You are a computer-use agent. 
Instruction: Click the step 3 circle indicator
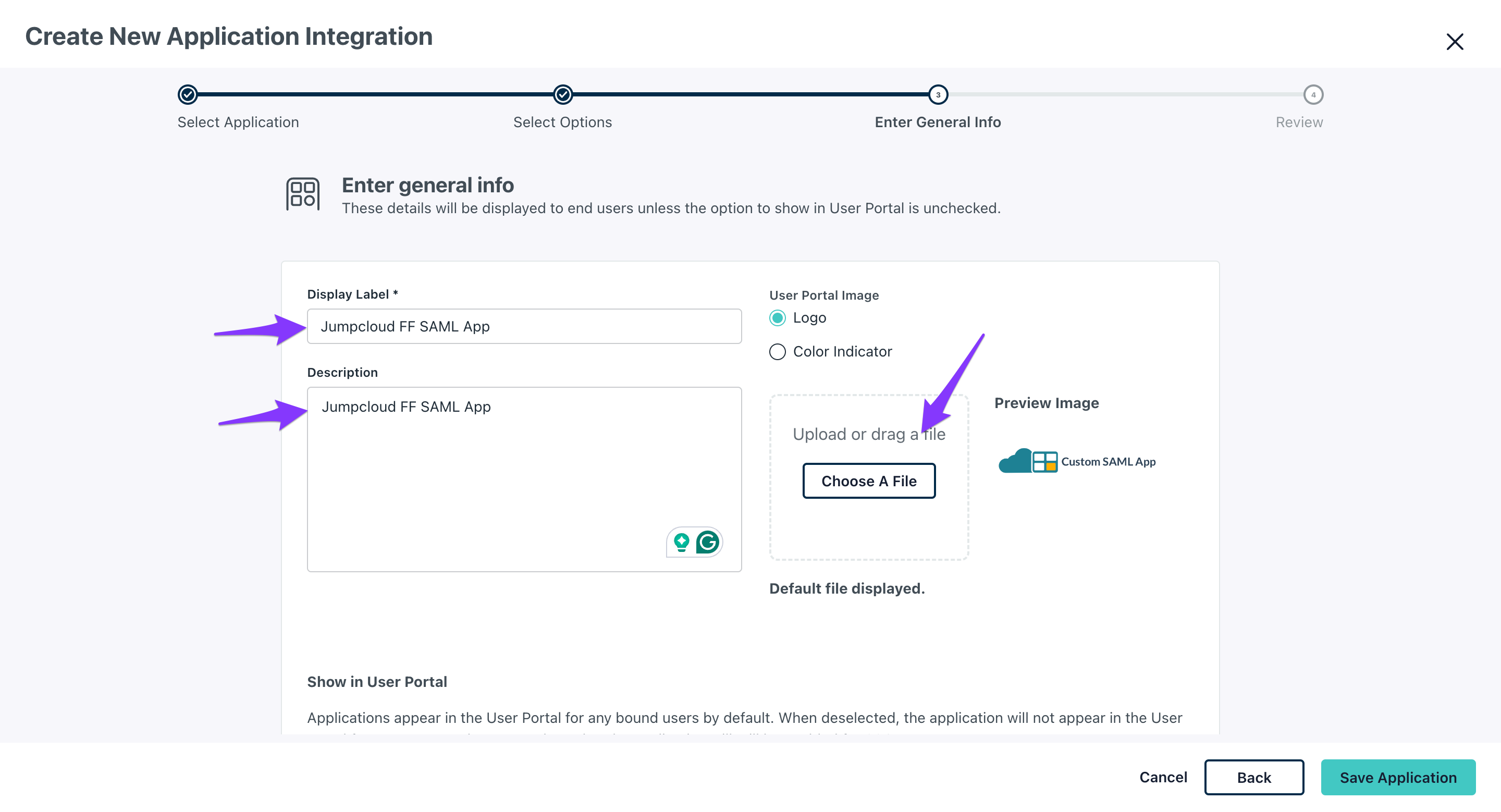point(938,94)
